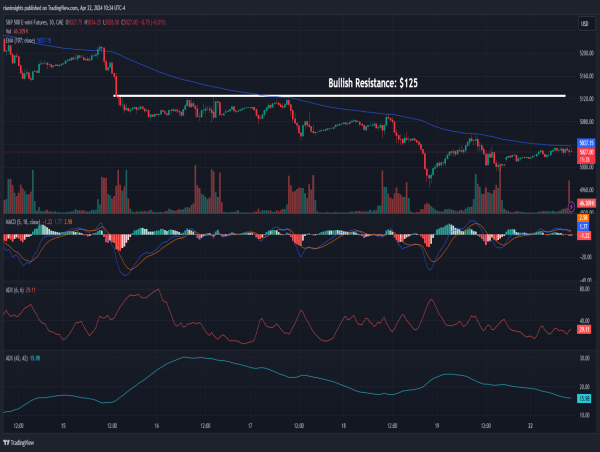The height and width of the screenshot is (452, 600).
Task: Click the orange 2.98 MACD signal label
Action: [x=583, y=218]
